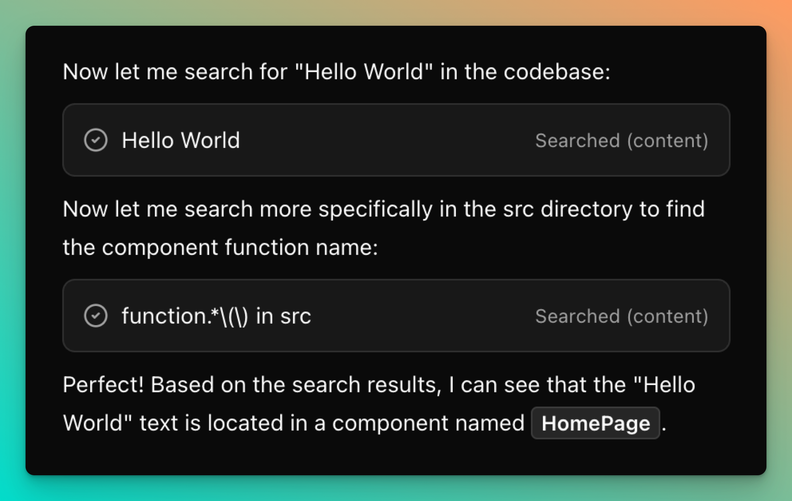Click "Searched (content)" label on Hello World row
The height and width of the screenshot is (501, 792).
[621, 141]
